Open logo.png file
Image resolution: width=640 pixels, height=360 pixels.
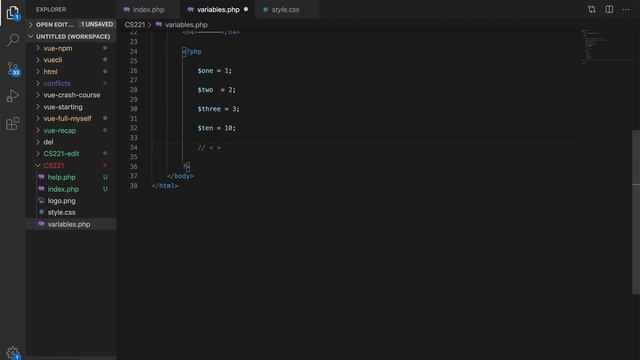[x=71, y=201]
